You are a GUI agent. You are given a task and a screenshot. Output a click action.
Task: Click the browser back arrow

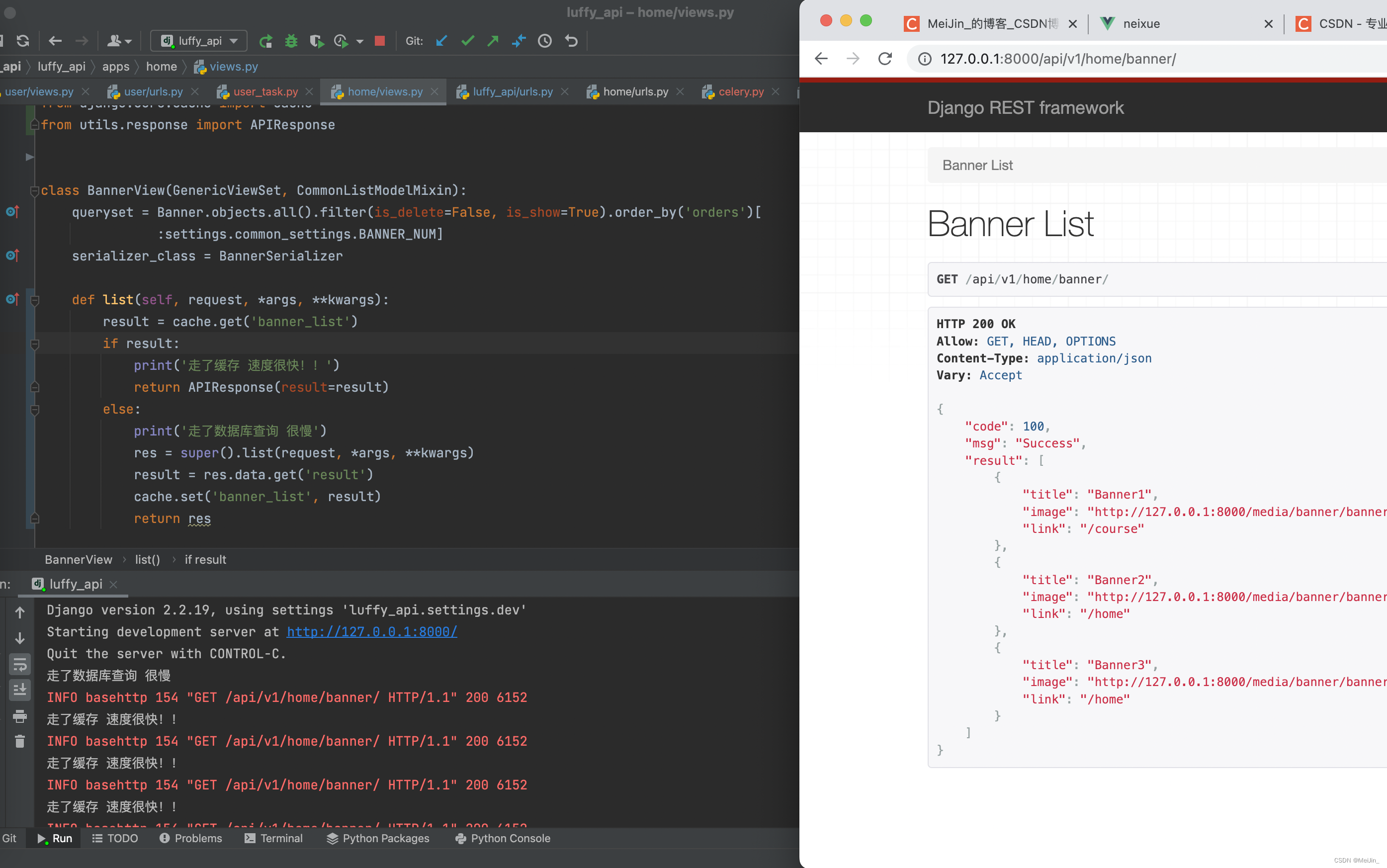tap(822, 59)
